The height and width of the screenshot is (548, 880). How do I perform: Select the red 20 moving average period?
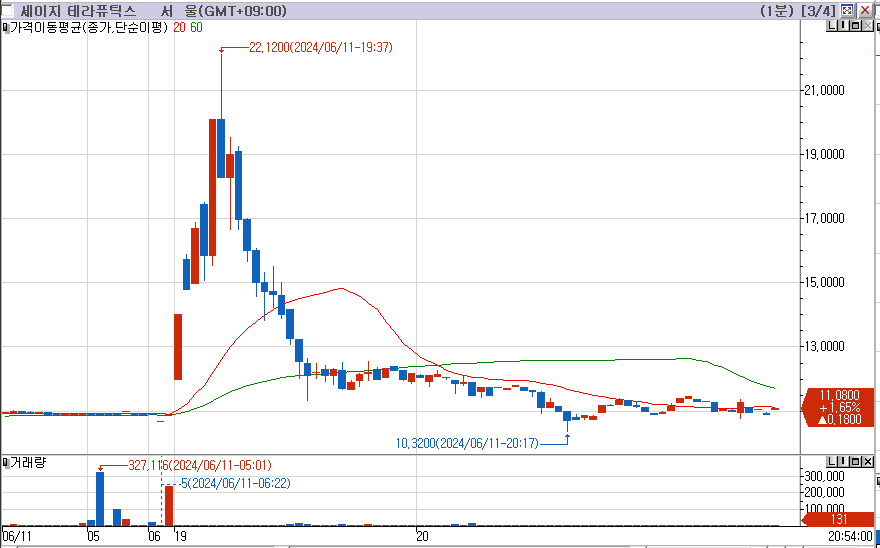(179, 27)
